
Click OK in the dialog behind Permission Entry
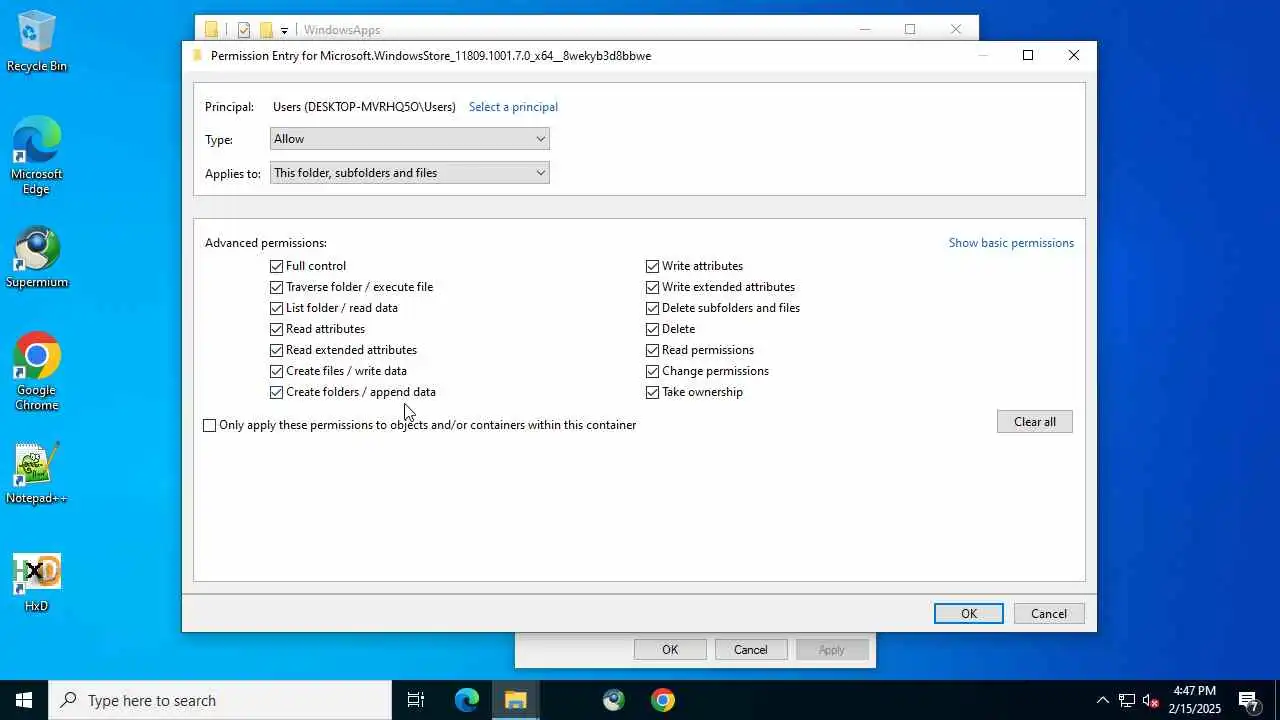(x=670, y=650)
